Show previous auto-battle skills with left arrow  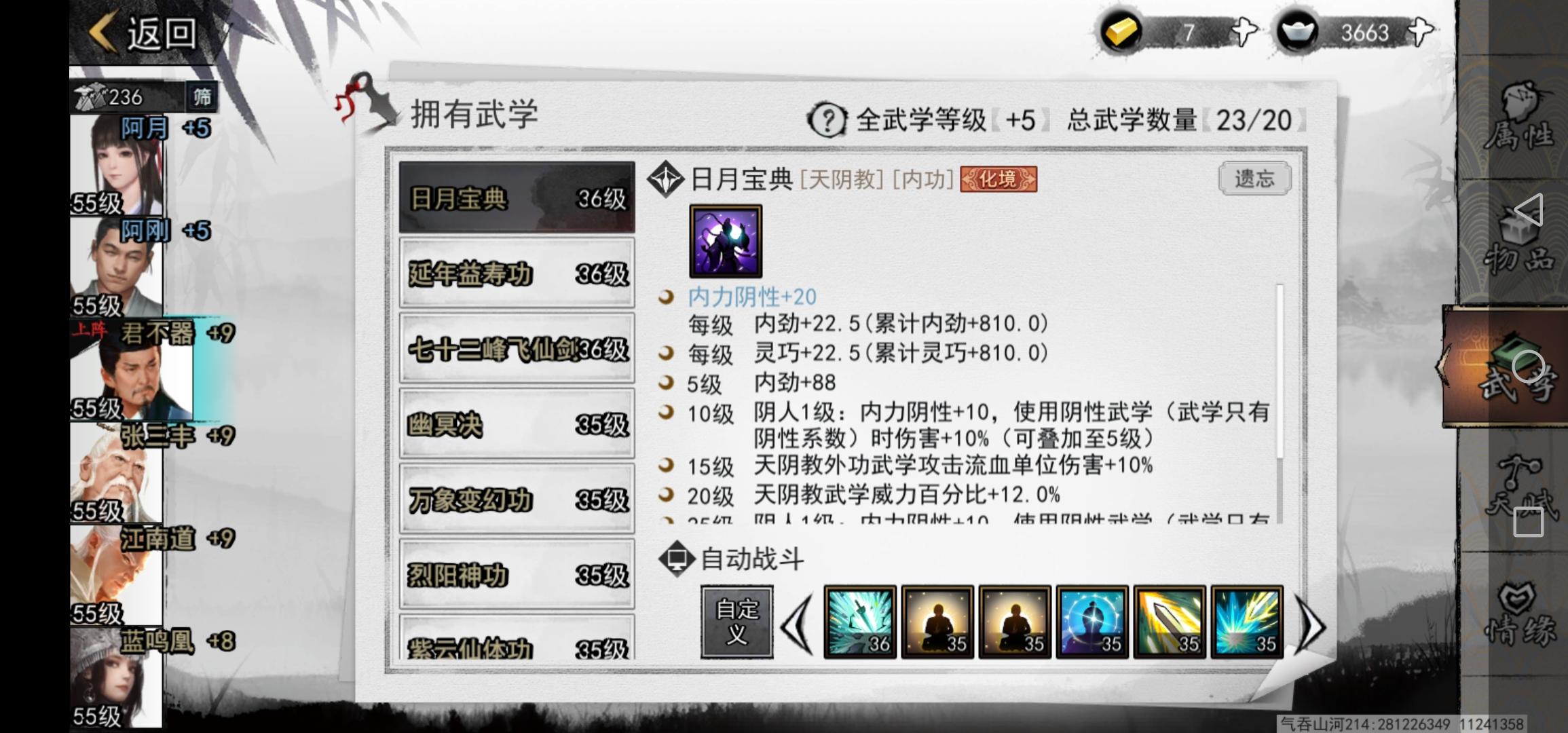click(x=797, y=624)
